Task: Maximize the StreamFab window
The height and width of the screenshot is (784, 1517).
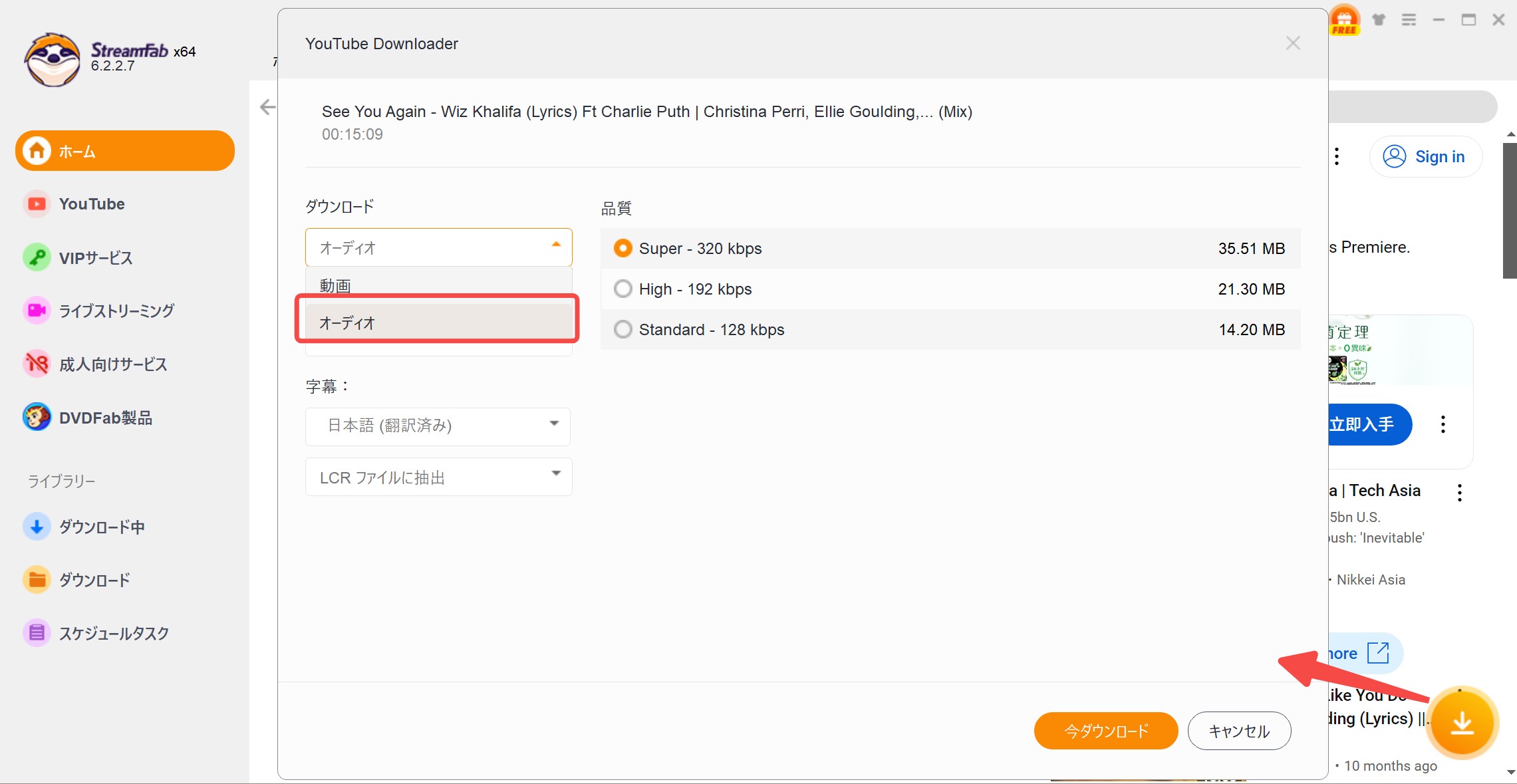Action: coord(1468,20)
